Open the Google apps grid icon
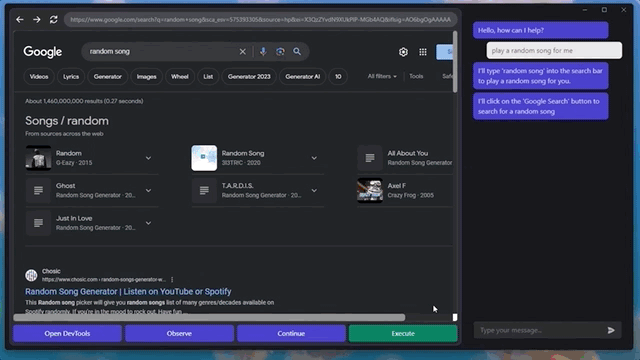This screenshot has width=640, height=360. click(423, 52)
